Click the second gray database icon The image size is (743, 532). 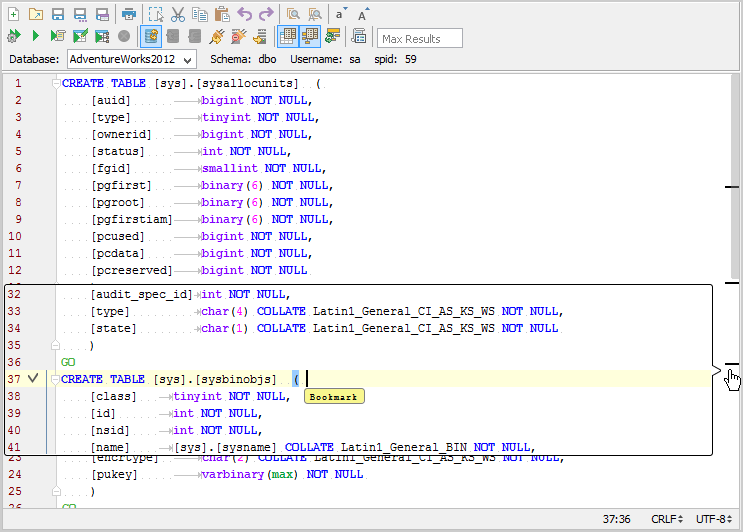pos(195,36)
